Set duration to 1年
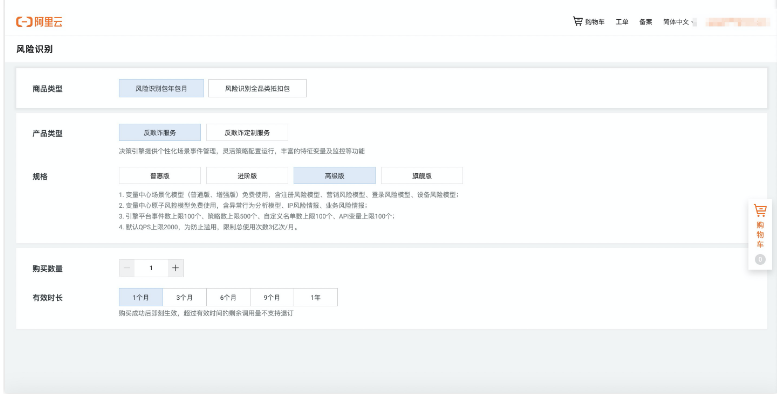This screenshot has height=394, width=777. (315, 297)
